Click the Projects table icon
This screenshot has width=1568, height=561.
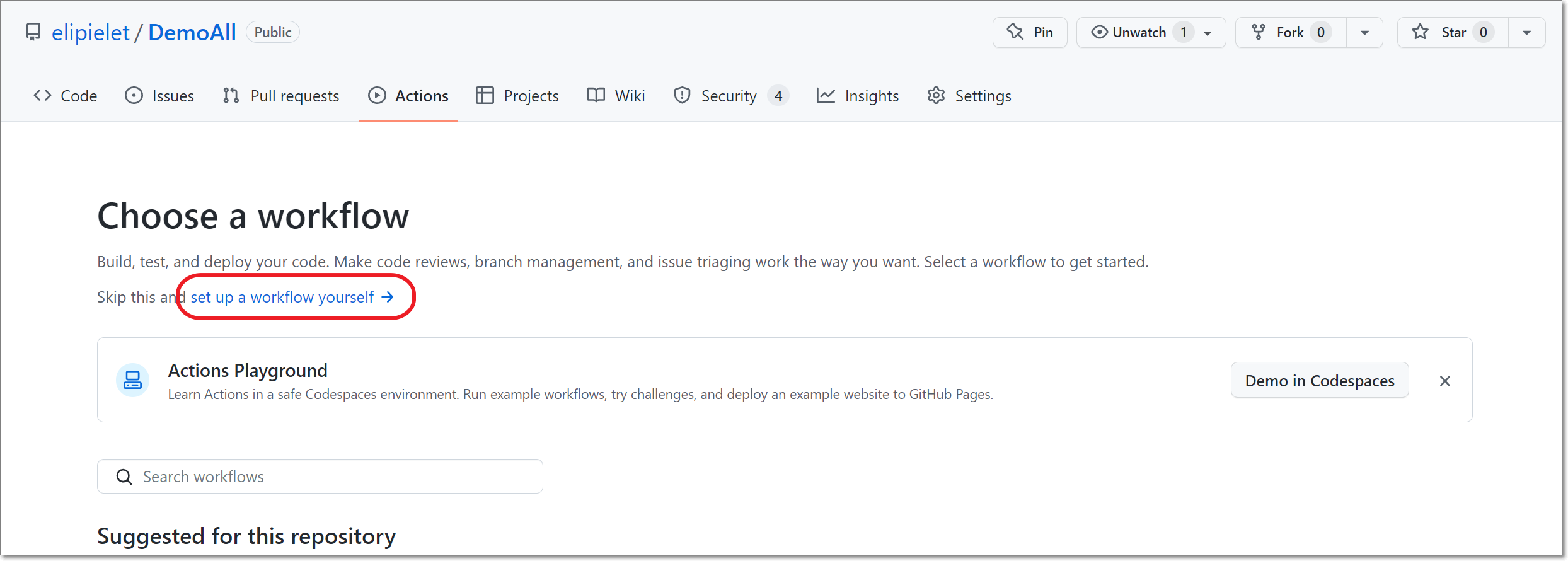pos(485,95)
